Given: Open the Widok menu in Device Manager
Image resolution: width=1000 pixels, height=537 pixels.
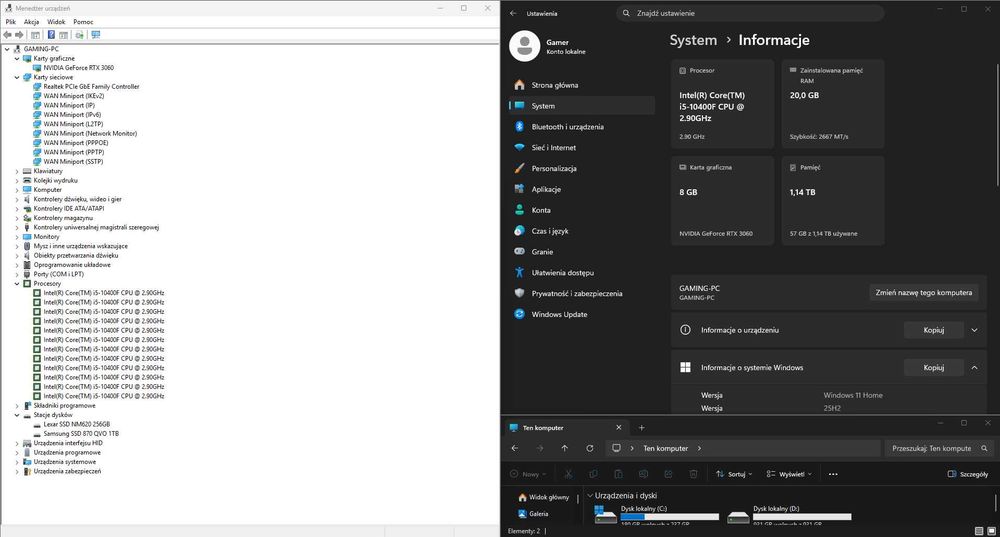Looking at the screenshot, I should click(x=56, y=22).
